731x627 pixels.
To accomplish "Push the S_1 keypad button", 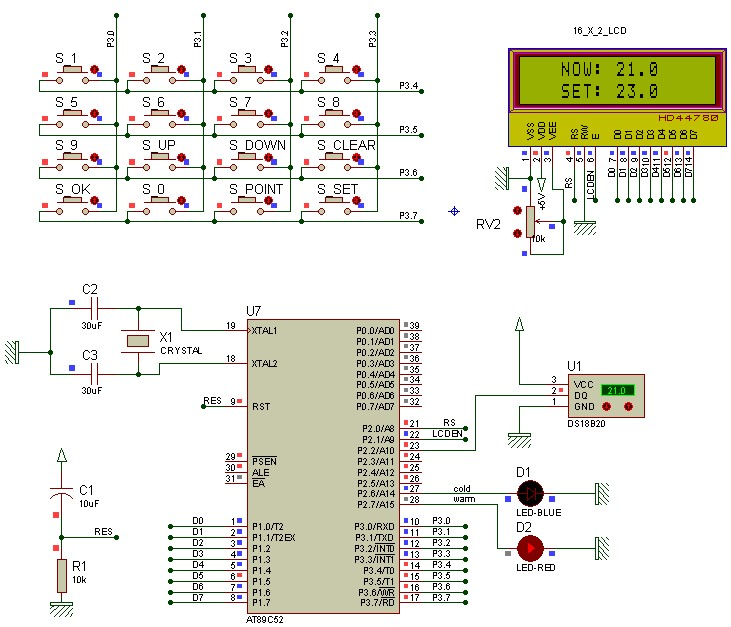I will [x=72, y=70].
